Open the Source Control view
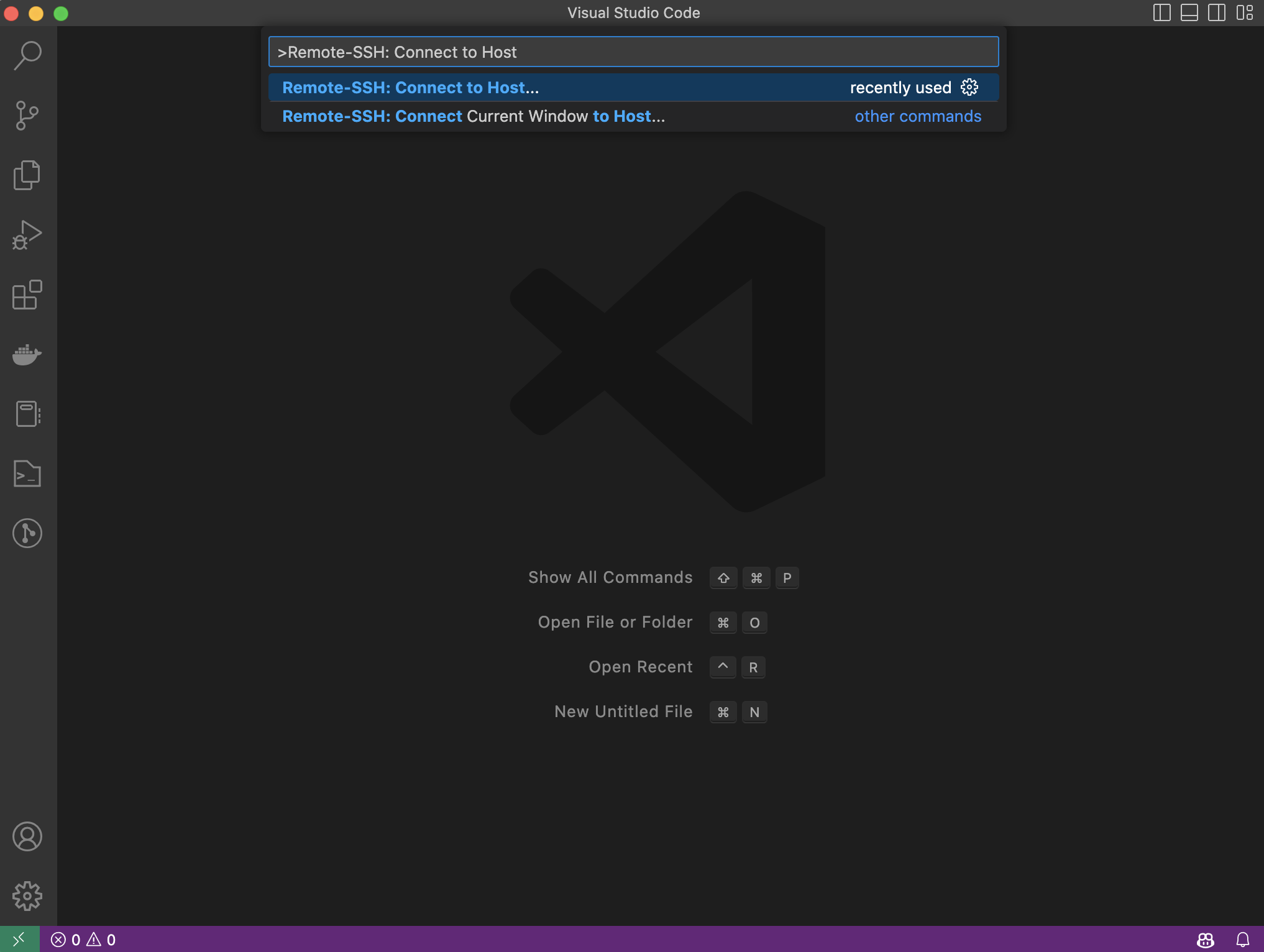Screen dimensions: 1264x952 click(27, 116)
